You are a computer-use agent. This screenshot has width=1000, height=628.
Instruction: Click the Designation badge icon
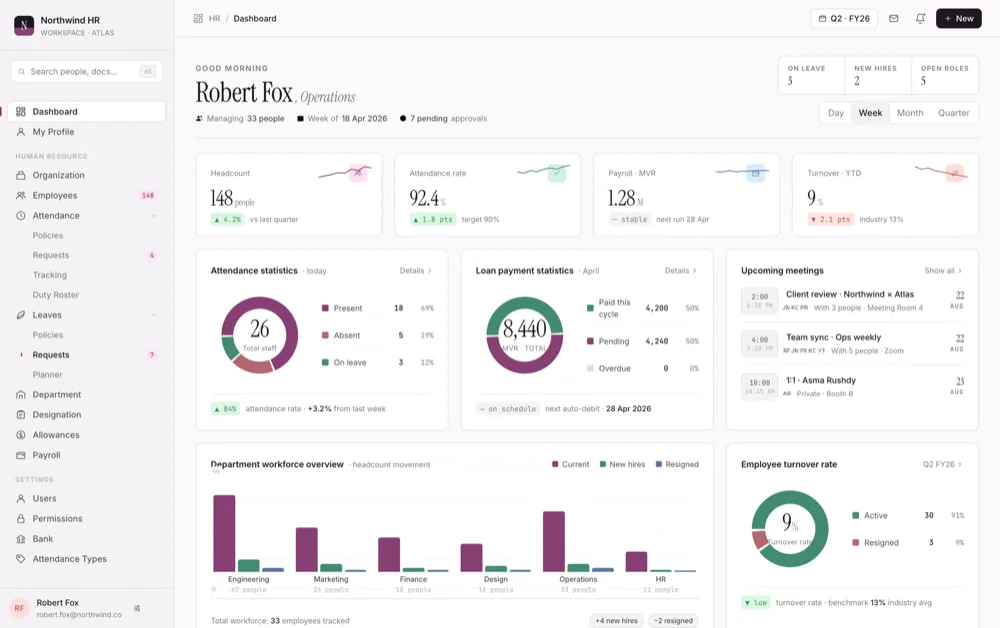21,414
